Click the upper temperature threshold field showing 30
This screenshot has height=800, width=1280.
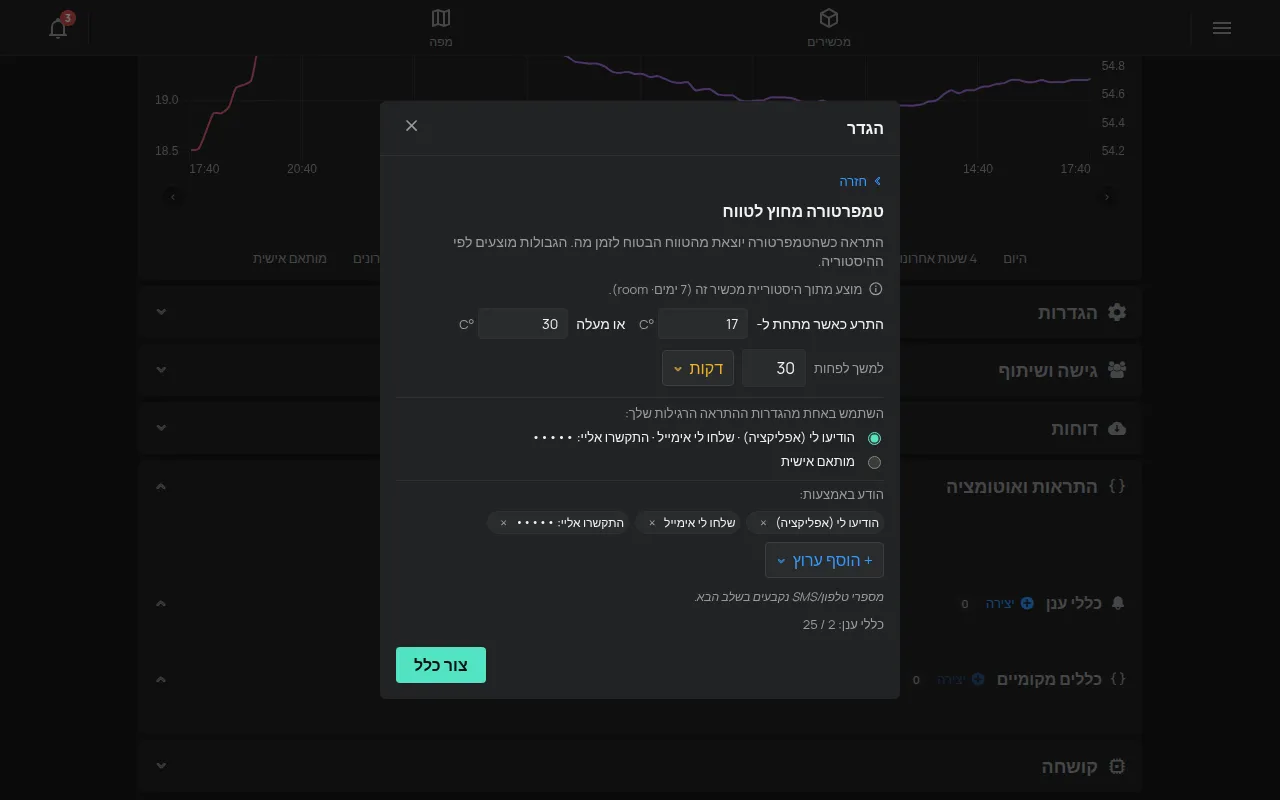523,324
